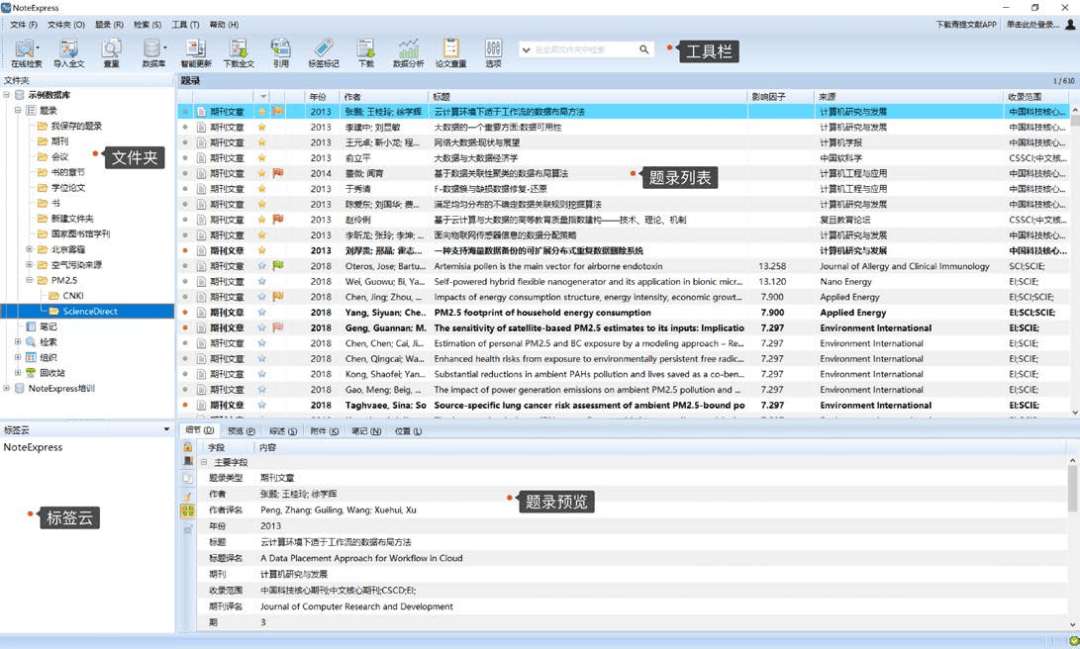The height and width of the screenshot is (649, 1080).
Task: Expand the NoteExpress培训 database node
Action: pyautogui.click(x=7, y=389)
